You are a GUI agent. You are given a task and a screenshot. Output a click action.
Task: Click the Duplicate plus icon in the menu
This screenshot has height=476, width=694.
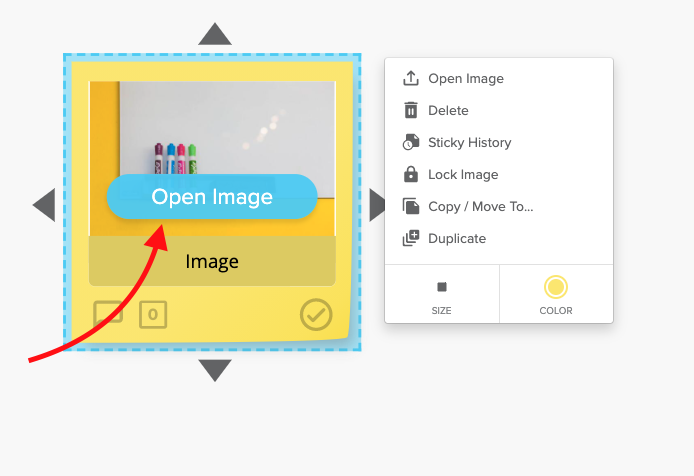point(411,238)
